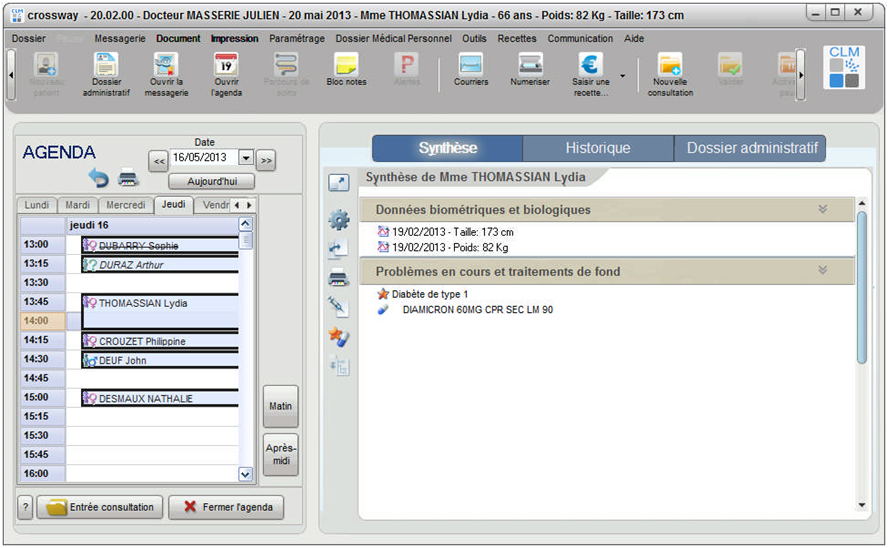The image size is (888, 548).
Task: Collapse the Données biométriques et biologiques section
Action: click(823, 210)
